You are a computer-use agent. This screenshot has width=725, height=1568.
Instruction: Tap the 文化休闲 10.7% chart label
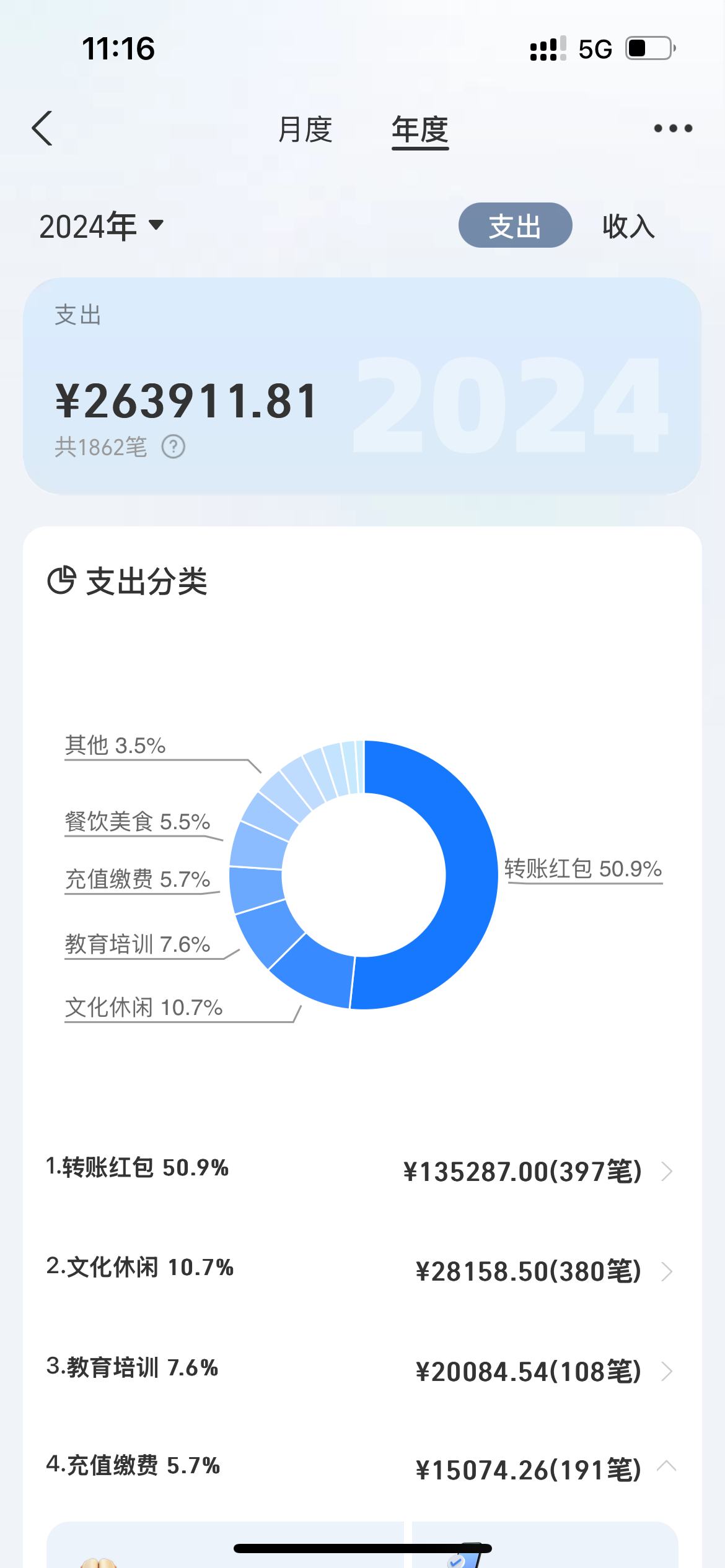tap(144, 1008)
